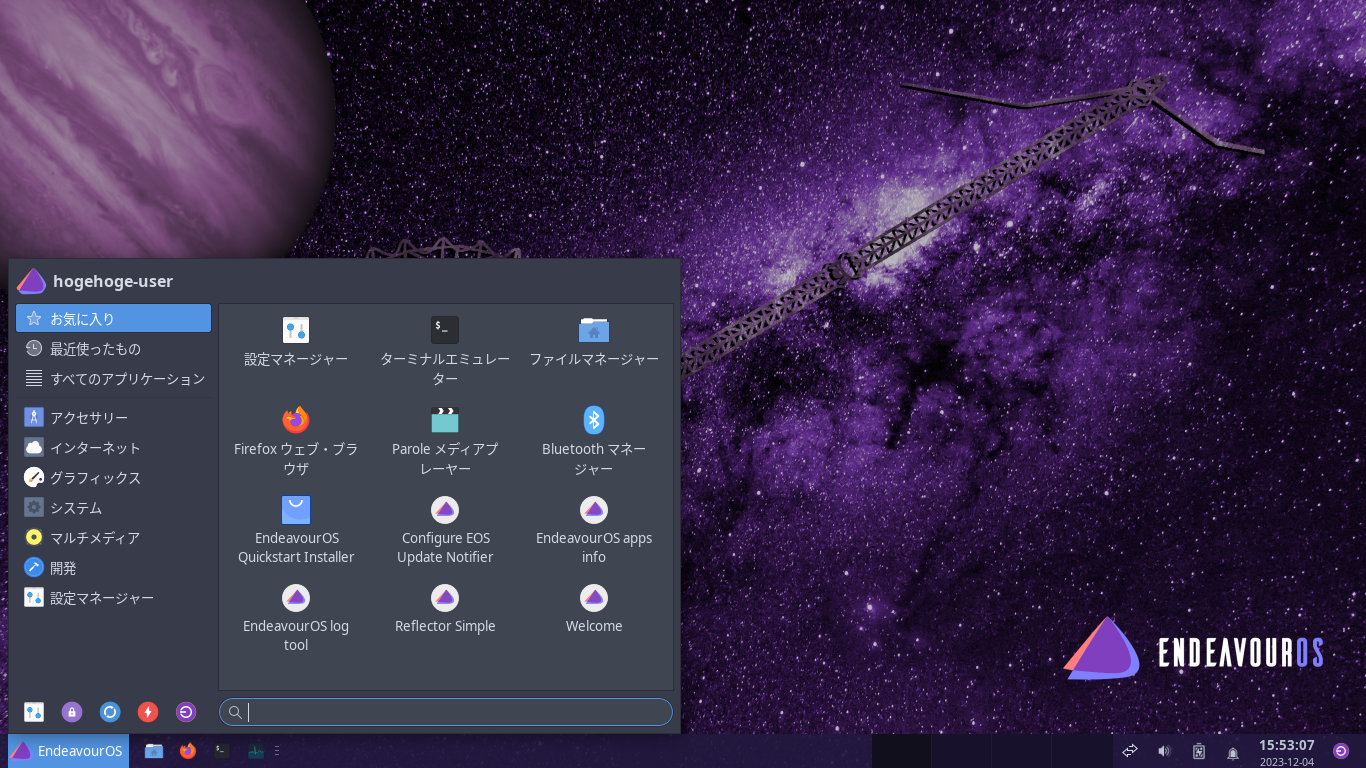Click the first workspace in pager
The image size is (1366, 768).
[901, 751]
